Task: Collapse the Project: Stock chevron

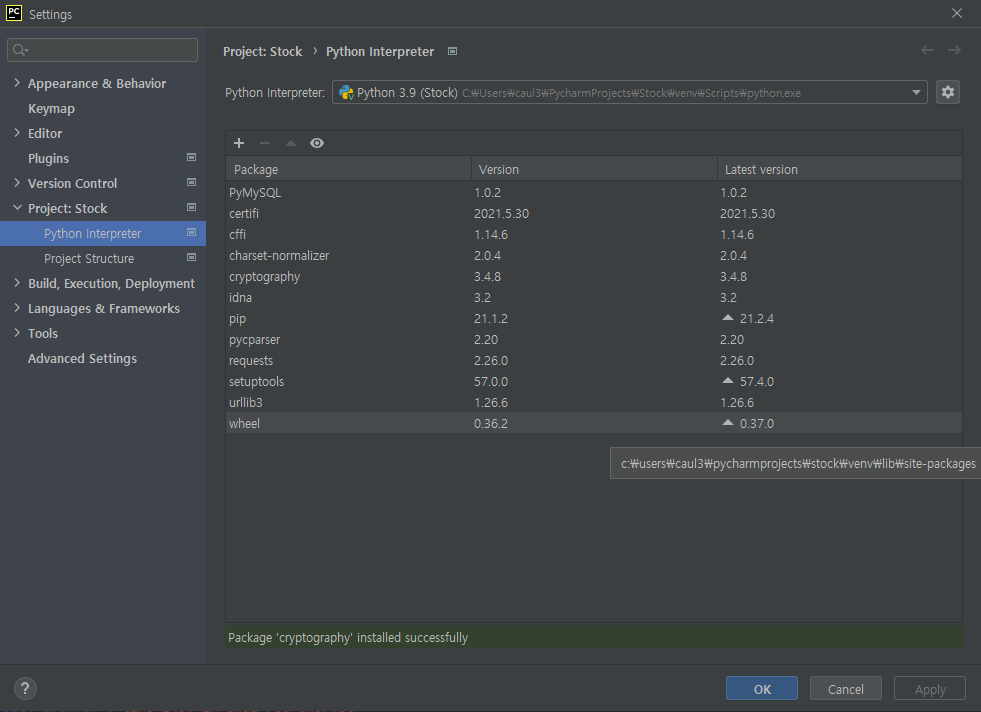Action: pos(17,208)
